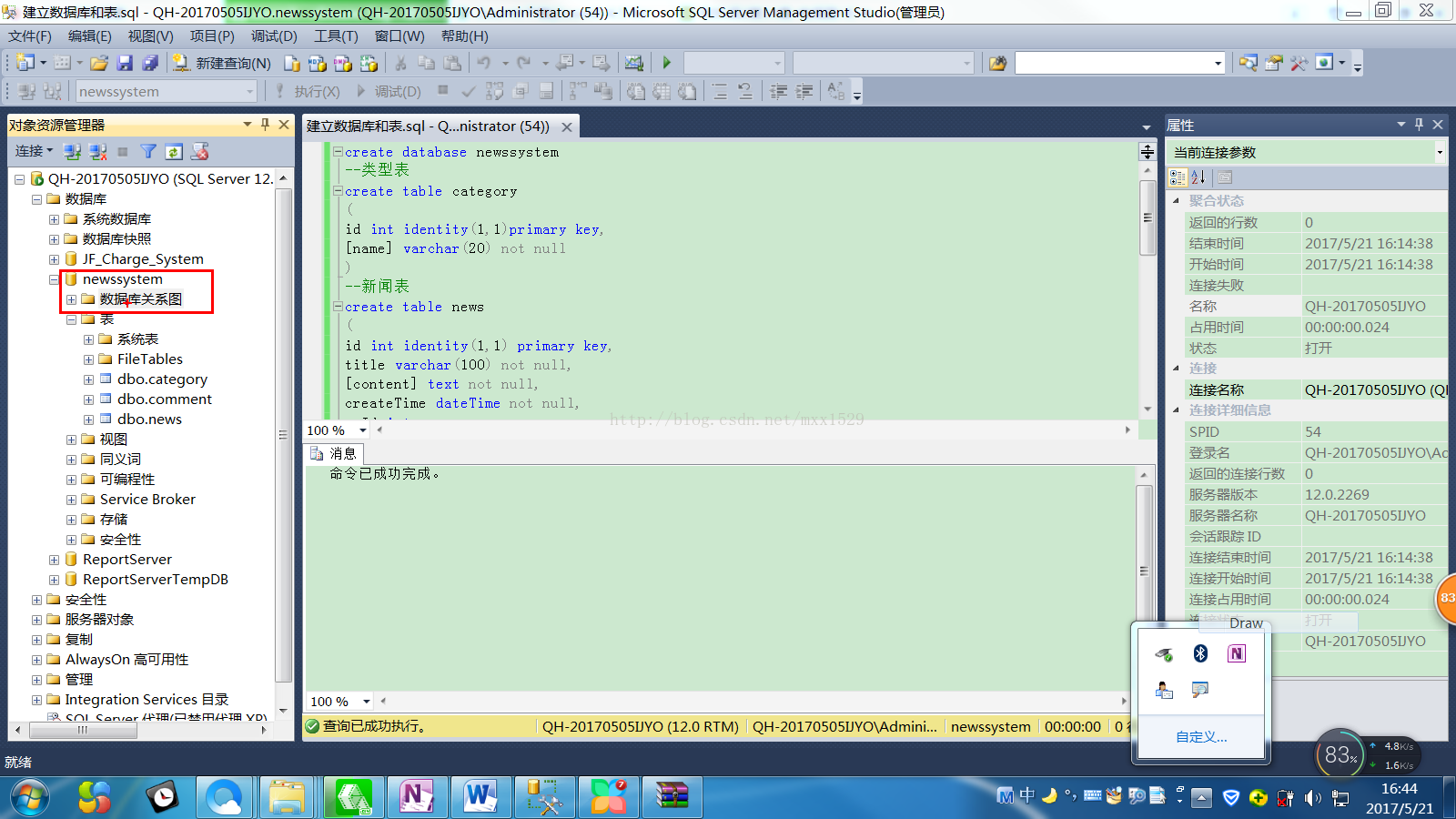
Task: Open the 工具(T) menu
Action: [336, 35]
